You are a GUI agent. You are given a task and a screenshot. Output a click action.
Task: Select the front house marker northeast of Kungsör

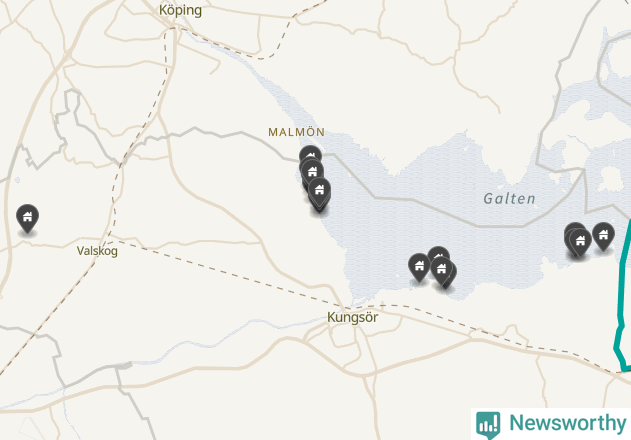441,269
